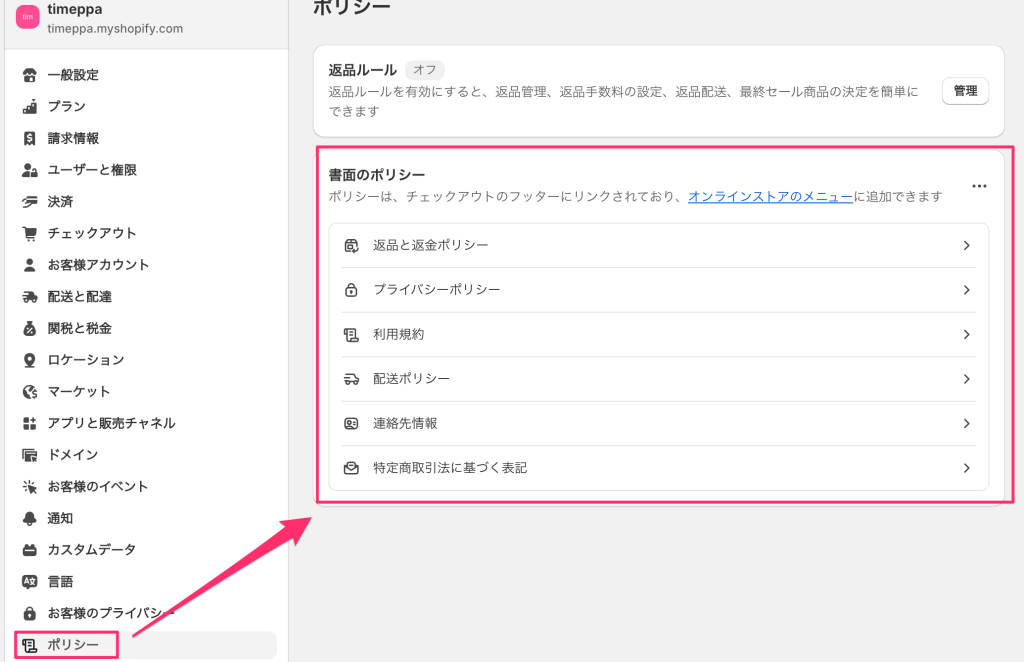Click the 管理 button for 返品ルール
Screen dimensions: 1024x662
click(964, 90)
